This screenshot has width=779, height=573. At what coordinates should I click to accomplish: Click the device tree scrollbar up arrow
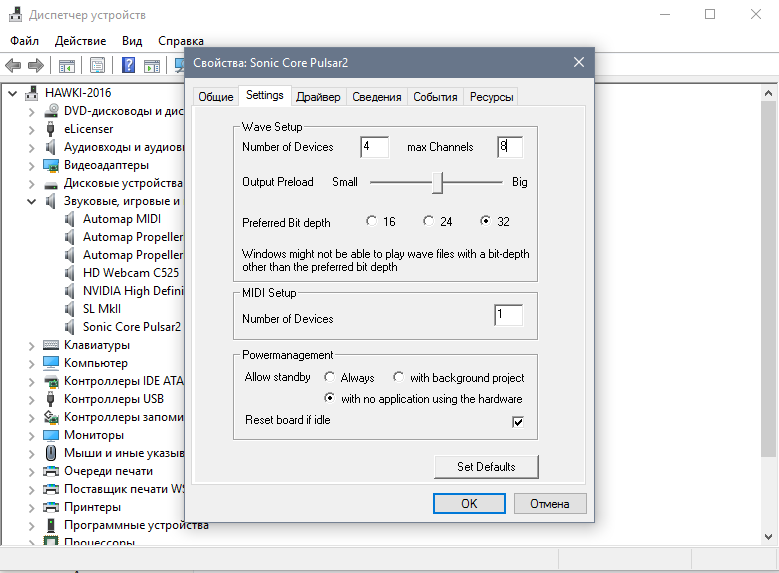coord(768,93)
